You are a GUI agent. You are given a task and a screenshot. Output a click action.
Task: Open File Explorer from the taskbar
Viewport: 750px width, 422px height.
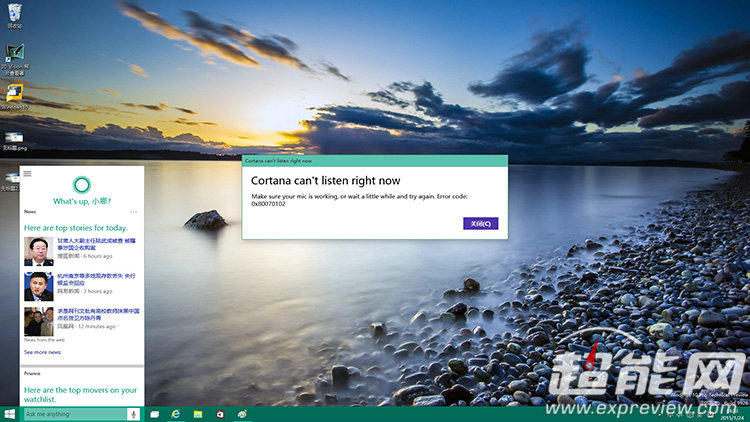coord(198,414)
